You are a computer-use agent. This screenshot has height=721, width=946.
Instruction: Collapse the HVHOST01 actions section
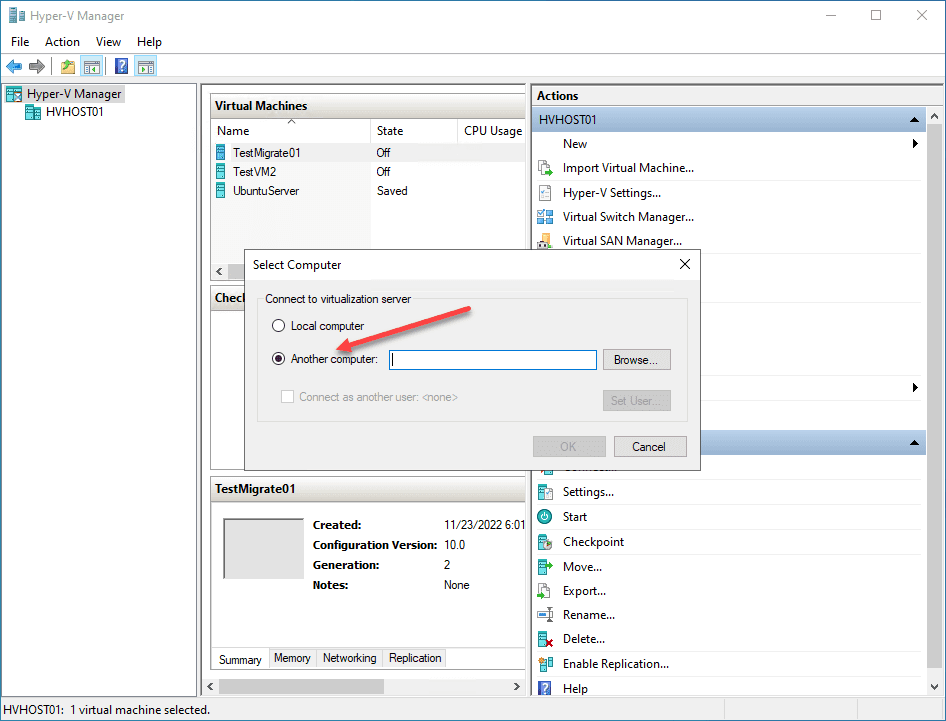(915, 120)
